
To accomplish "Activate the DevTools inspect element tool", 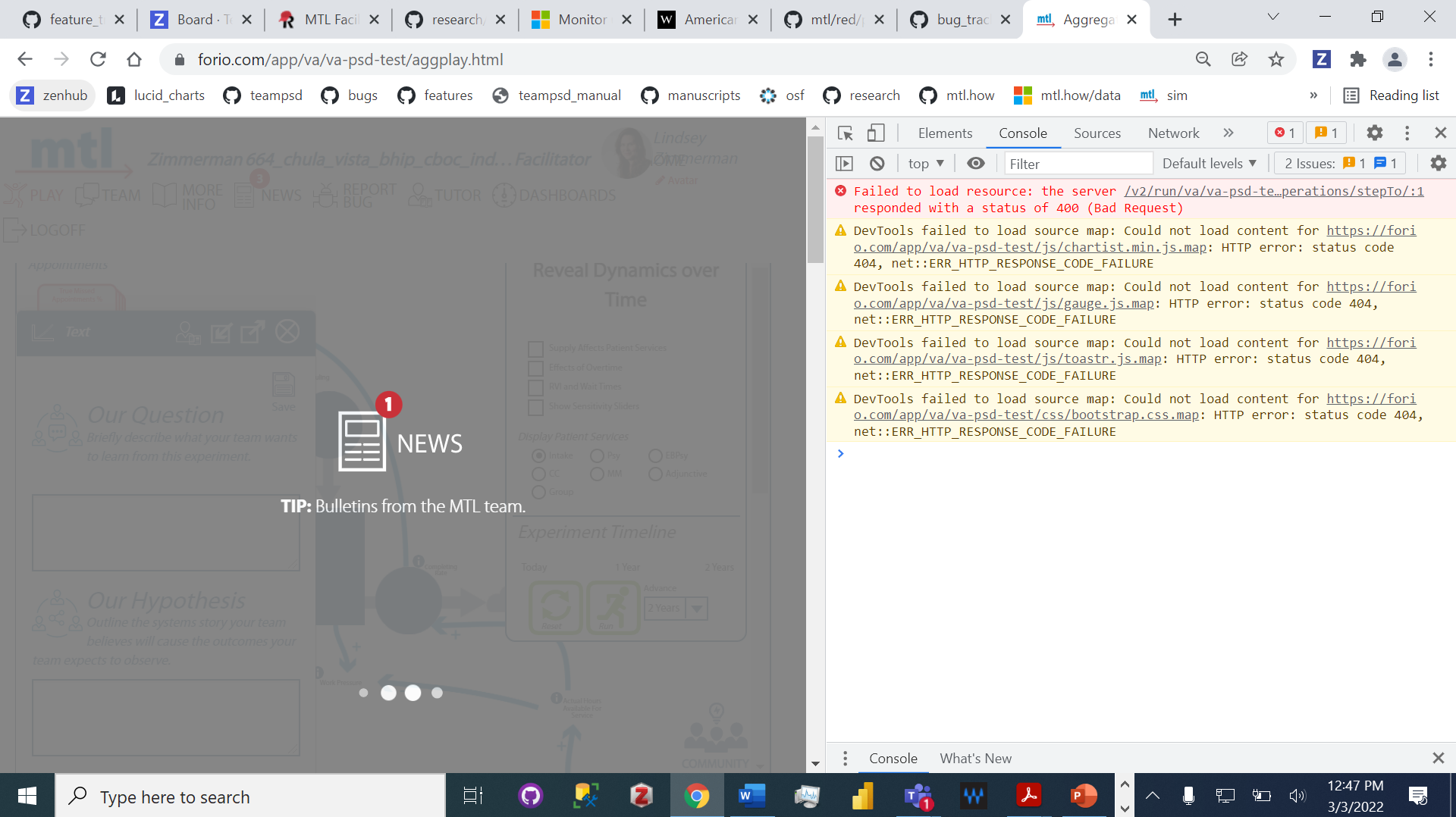I will coord(845,133).
